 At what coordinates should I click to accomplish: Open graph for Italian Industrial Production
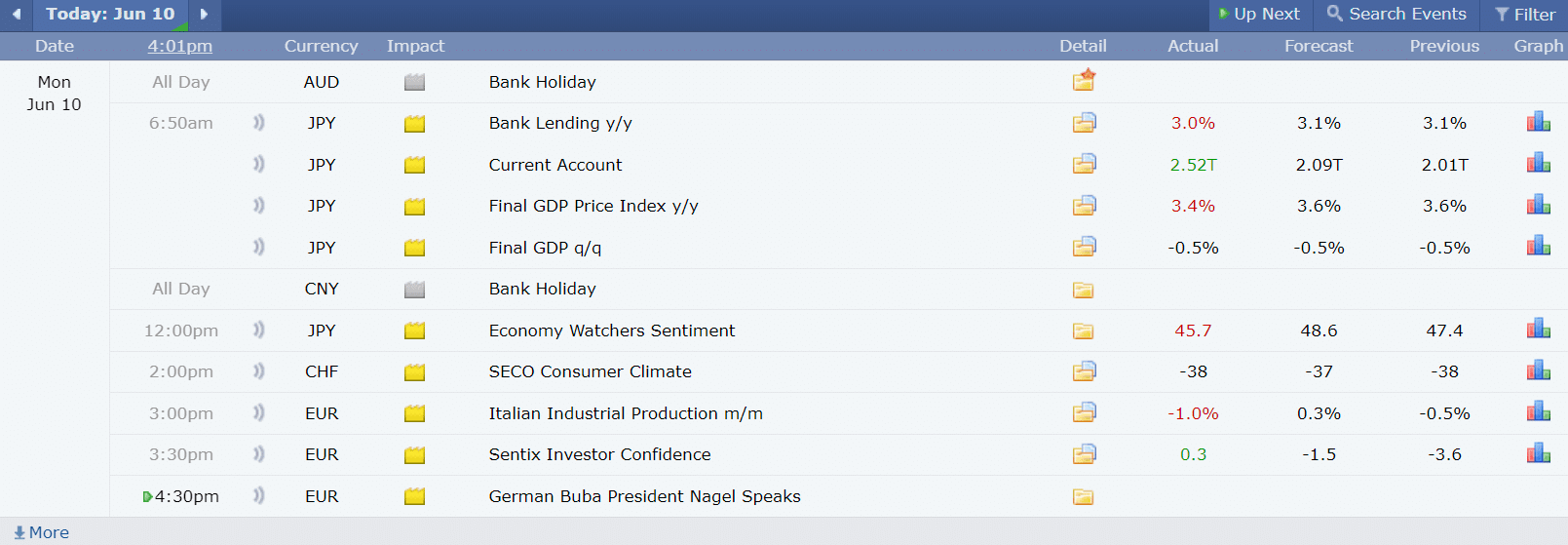[x=1538, y=411]
